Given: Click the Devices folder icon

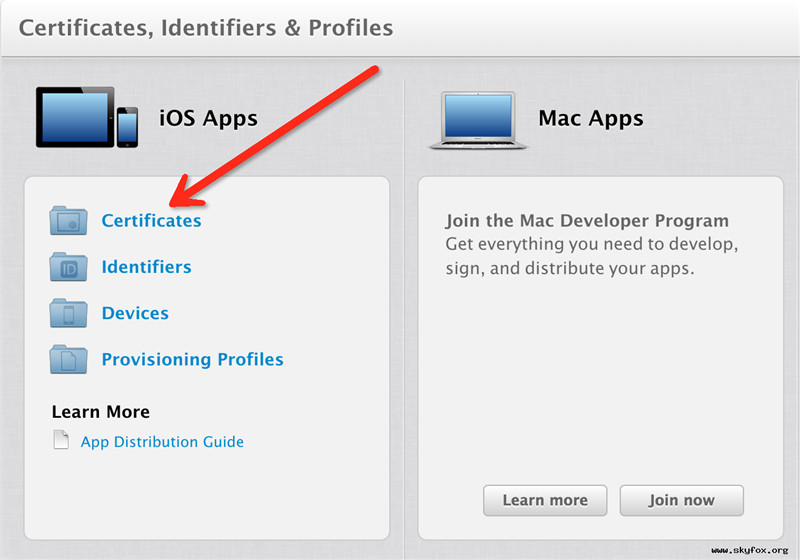Looking at the screenshot, I should (69, 314).
